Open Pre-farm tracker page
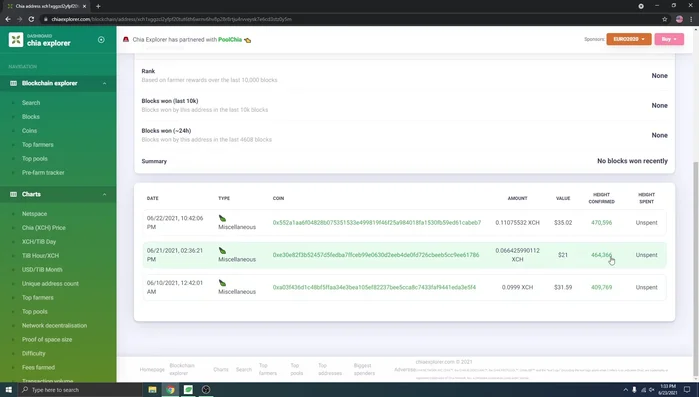Viewport: 699px width, 397px height. (43, 172)
